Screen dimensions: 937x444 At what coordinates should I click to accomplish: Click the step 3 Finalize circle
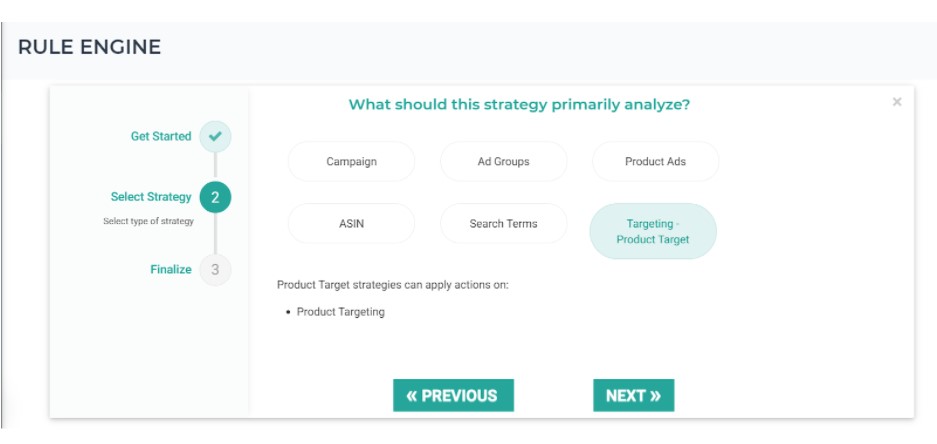[x=215, y=269]
